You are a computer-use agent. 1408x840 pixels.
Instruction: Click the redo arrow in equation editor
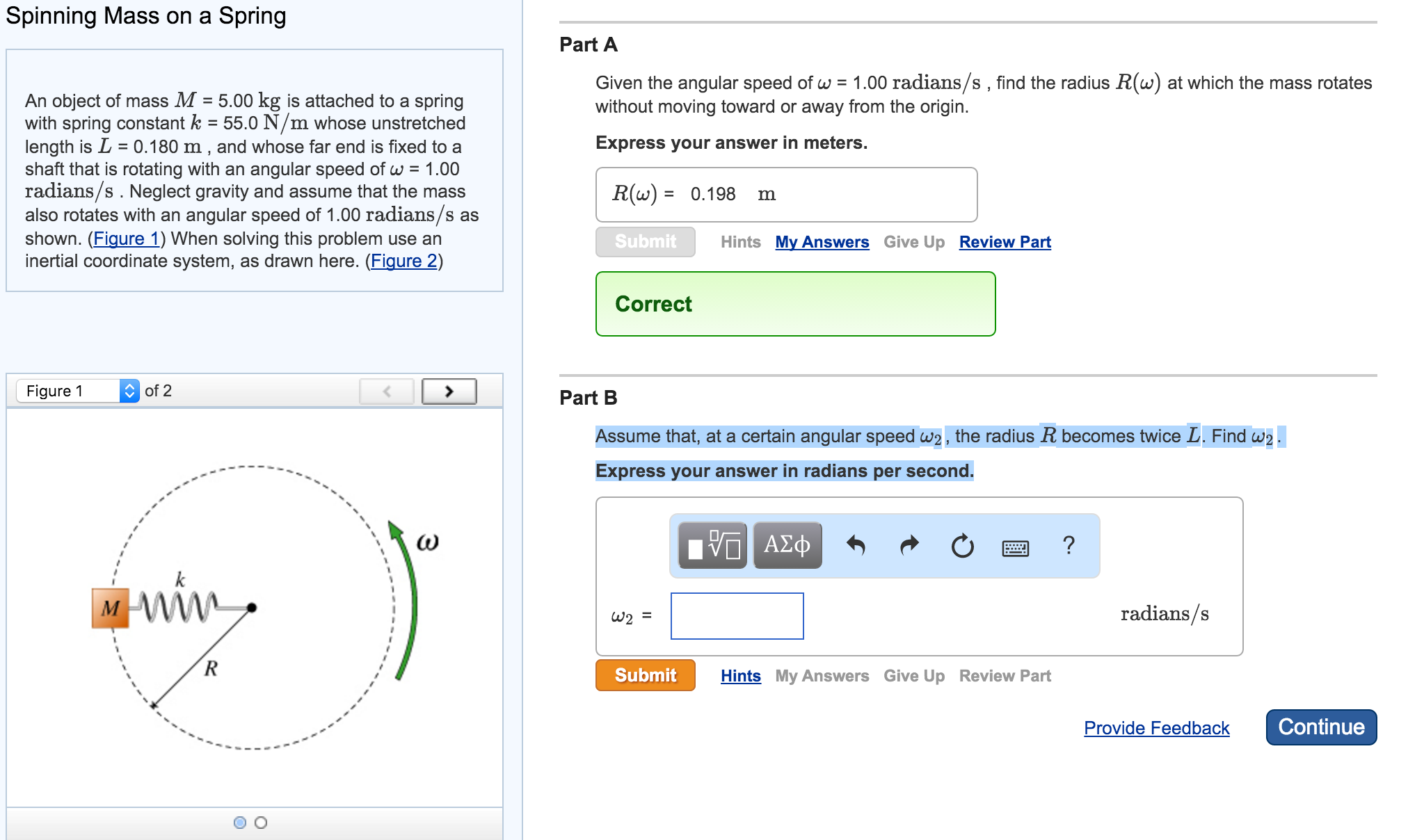[x=909, y=545]
